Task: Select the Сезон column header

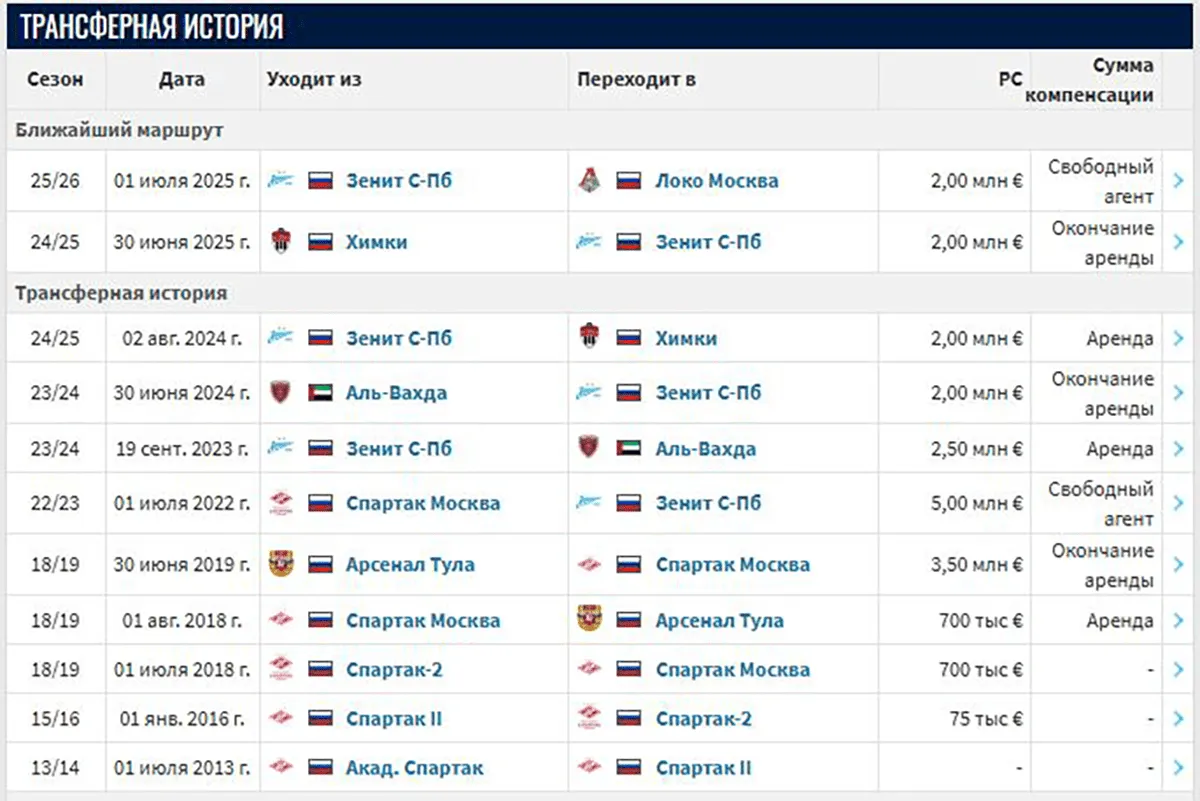Action: (x=55, y=79)
